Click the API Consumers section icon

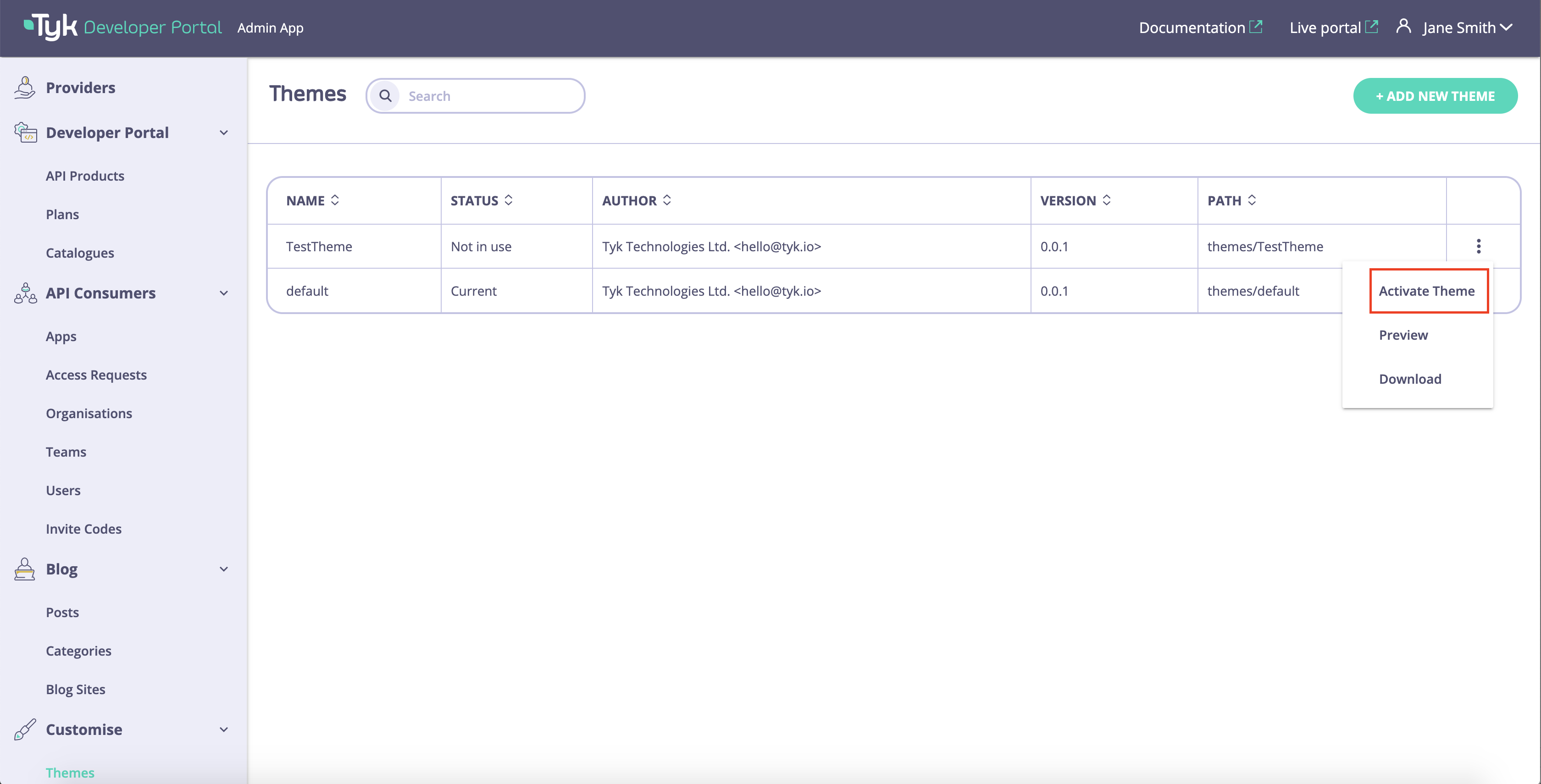click(x=25, y=293)
